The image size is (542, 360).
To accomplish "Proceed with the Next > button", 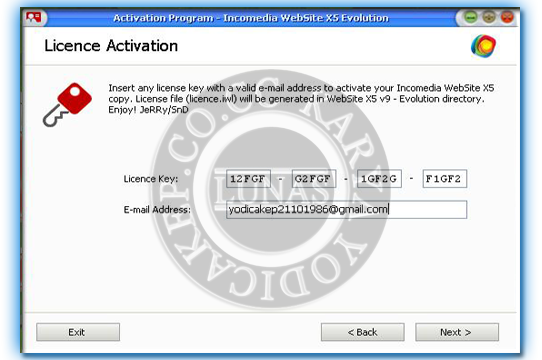I will point(457,332).
